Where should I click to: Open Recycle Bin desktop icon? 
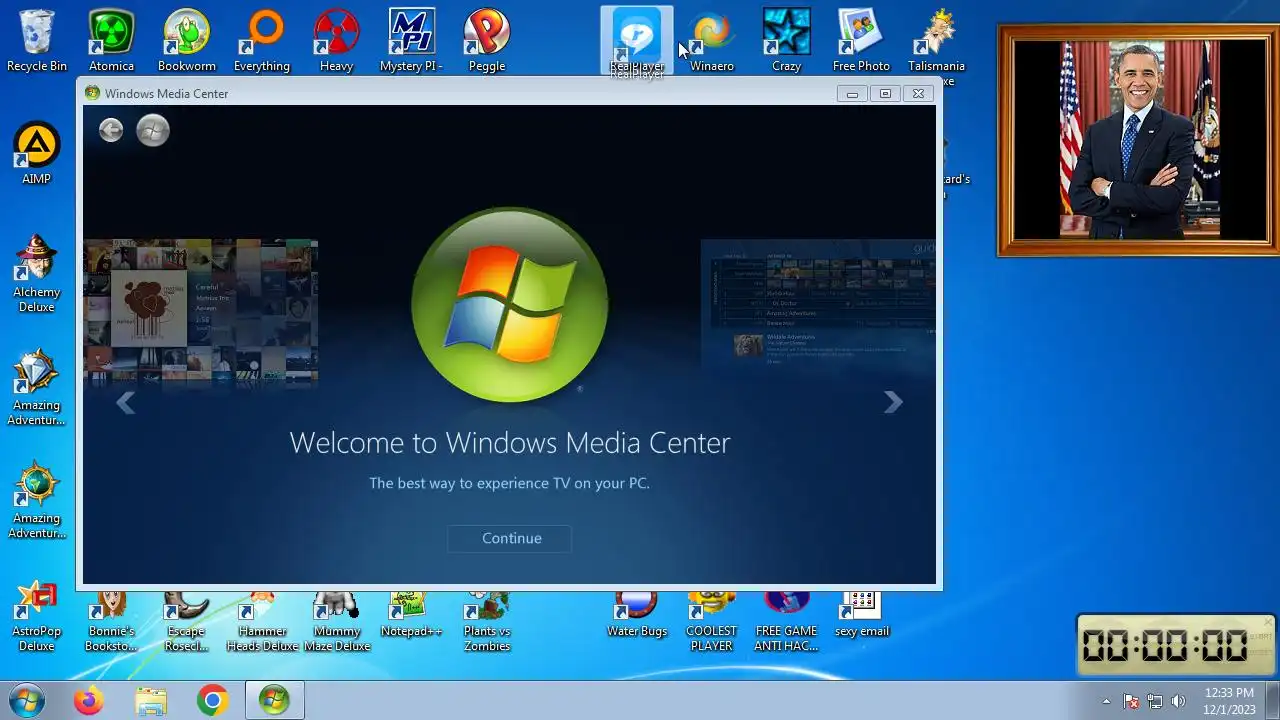pos(37,41)
